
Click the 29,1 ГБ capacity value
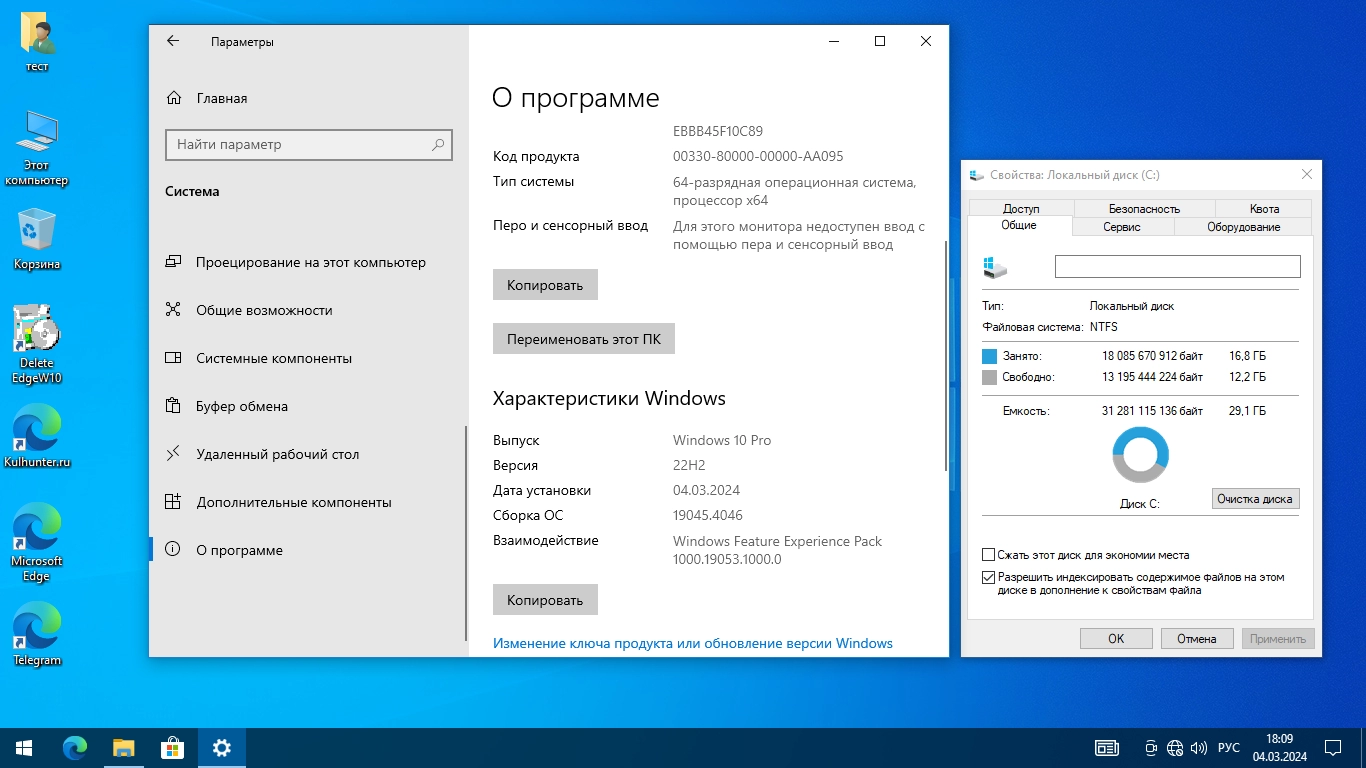tap(1247, 410)
